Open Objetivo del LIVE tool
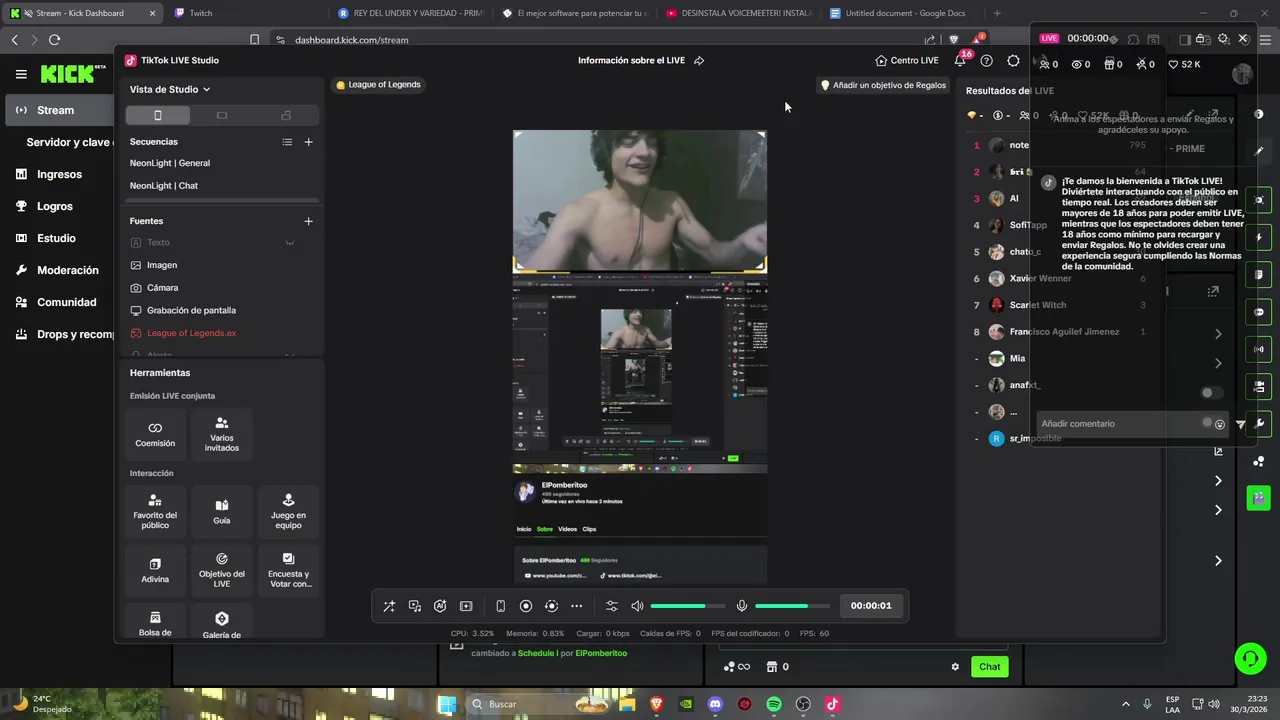 point(222,570)
